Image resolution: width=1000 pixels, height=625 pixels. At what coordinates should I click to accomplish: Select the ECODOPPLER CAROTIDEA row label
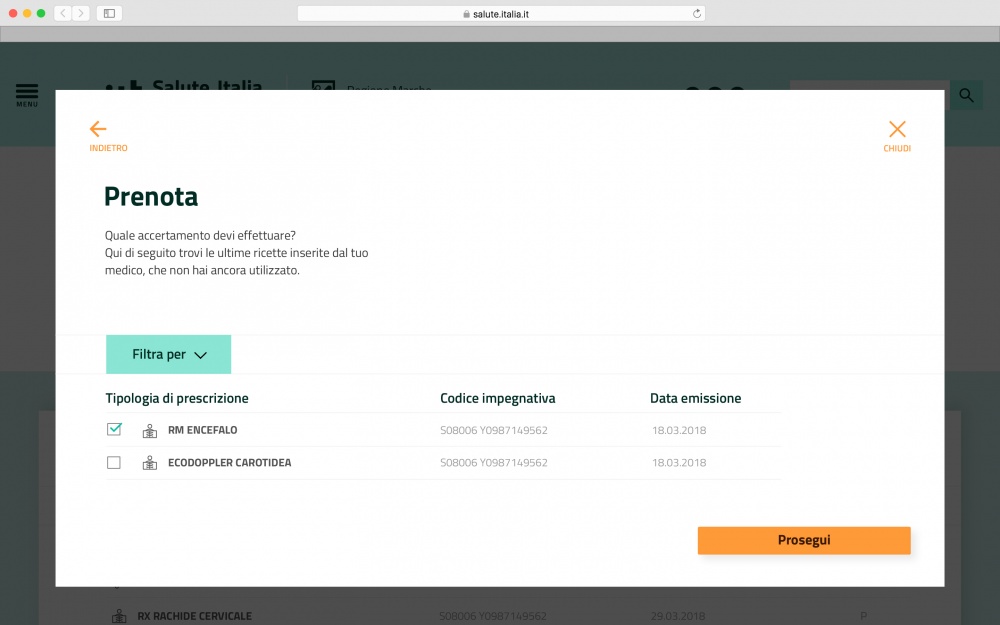[x=230, y=463]
